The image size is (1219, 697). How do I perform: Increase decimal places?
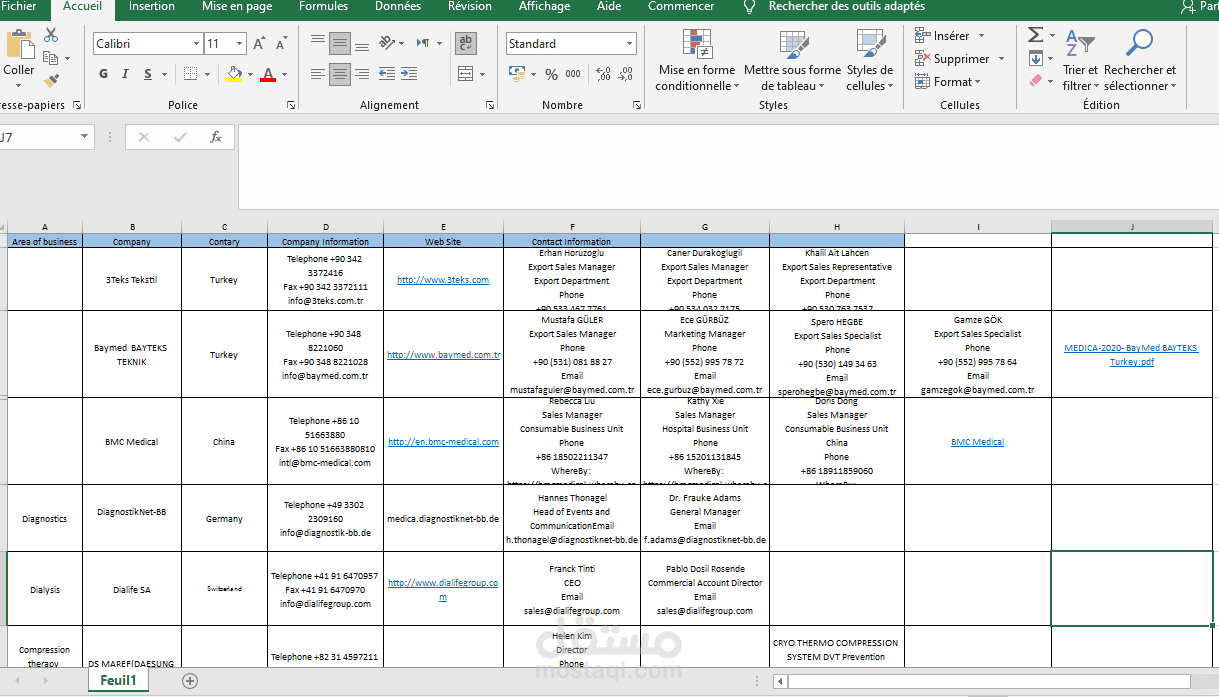tap(603, 74)
